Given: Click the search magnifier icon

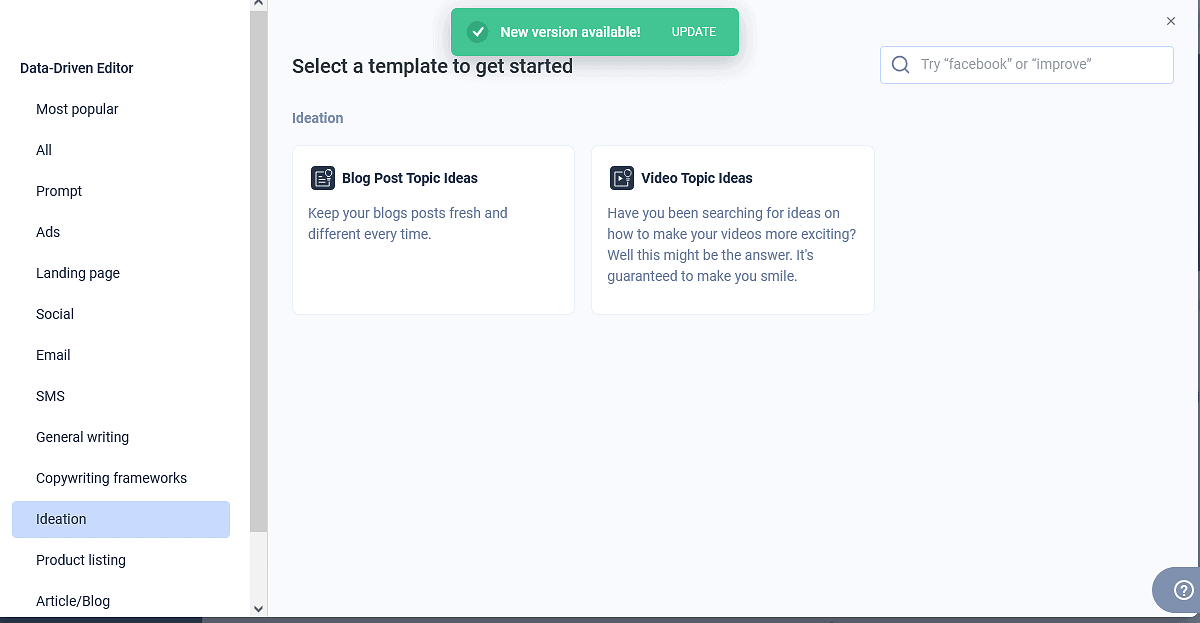Looking at the screenshot, I should 900,65.
